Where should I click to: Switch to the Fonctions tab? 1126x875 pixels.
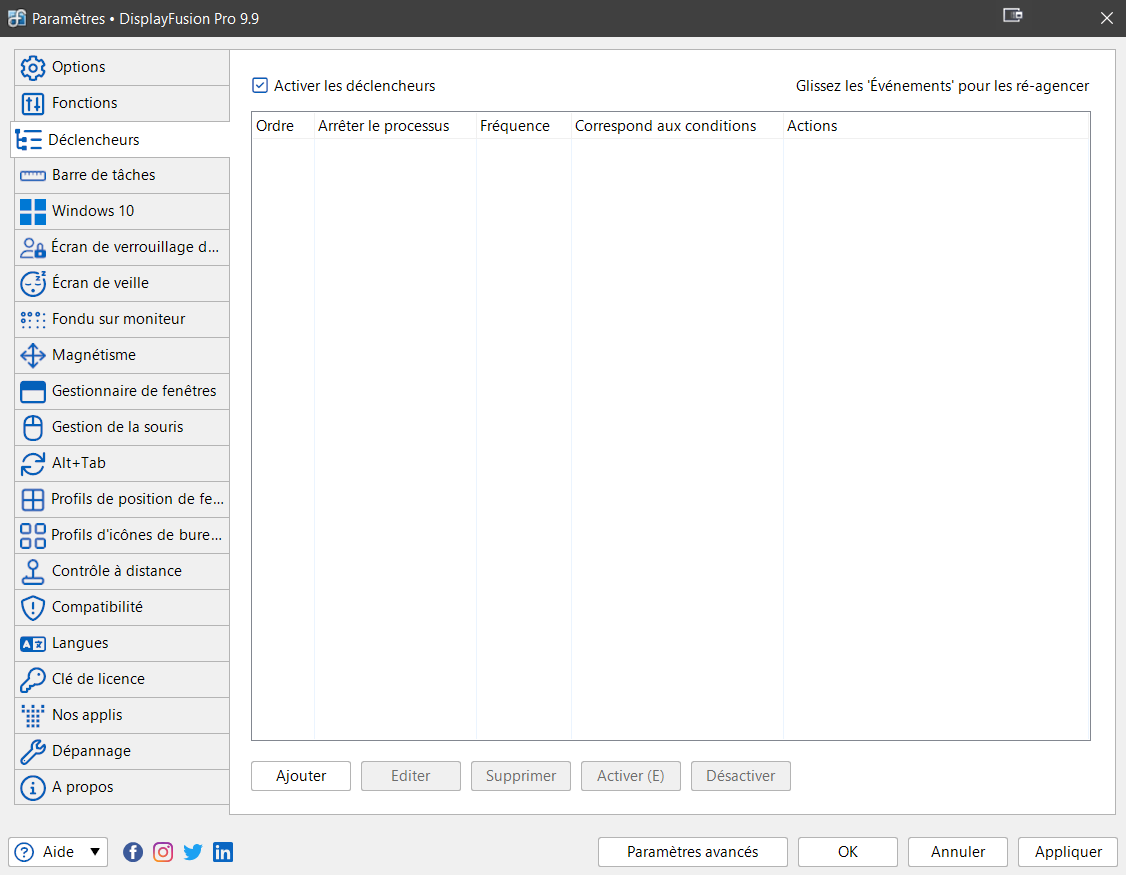tap(122, 103)
